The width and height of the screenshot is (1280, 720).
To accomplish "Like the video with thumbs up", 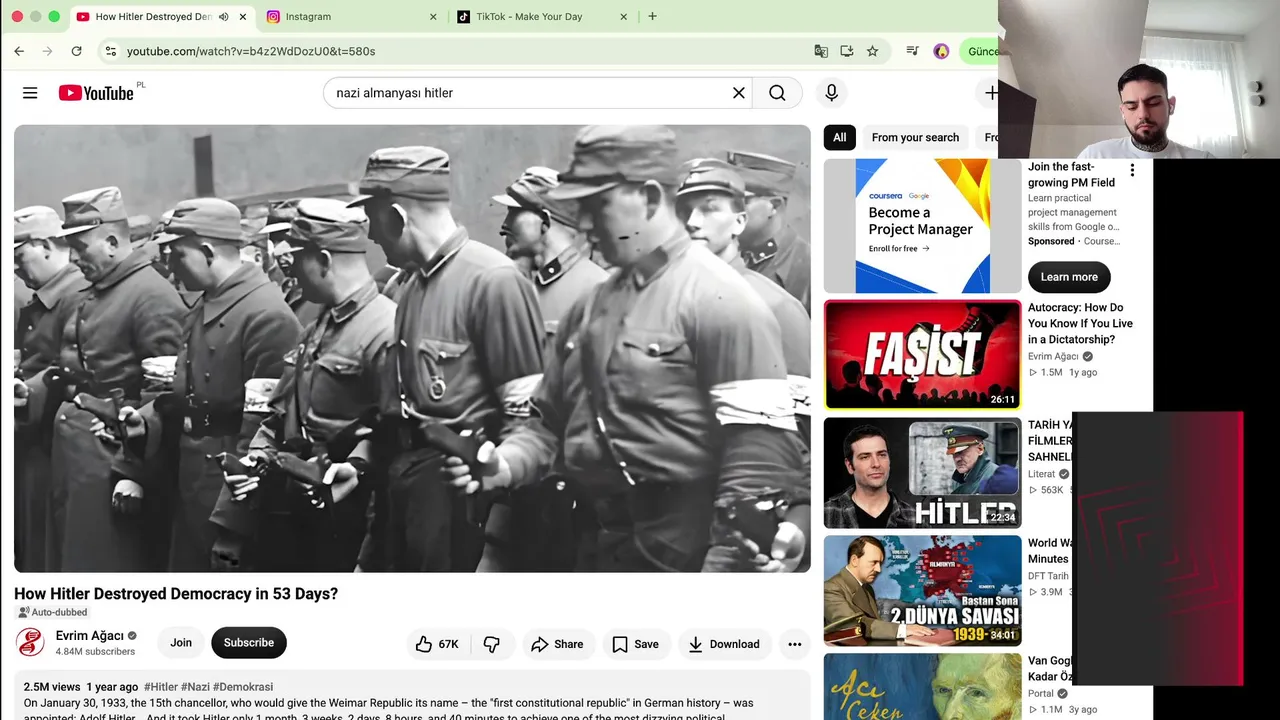I will [437, 644].
